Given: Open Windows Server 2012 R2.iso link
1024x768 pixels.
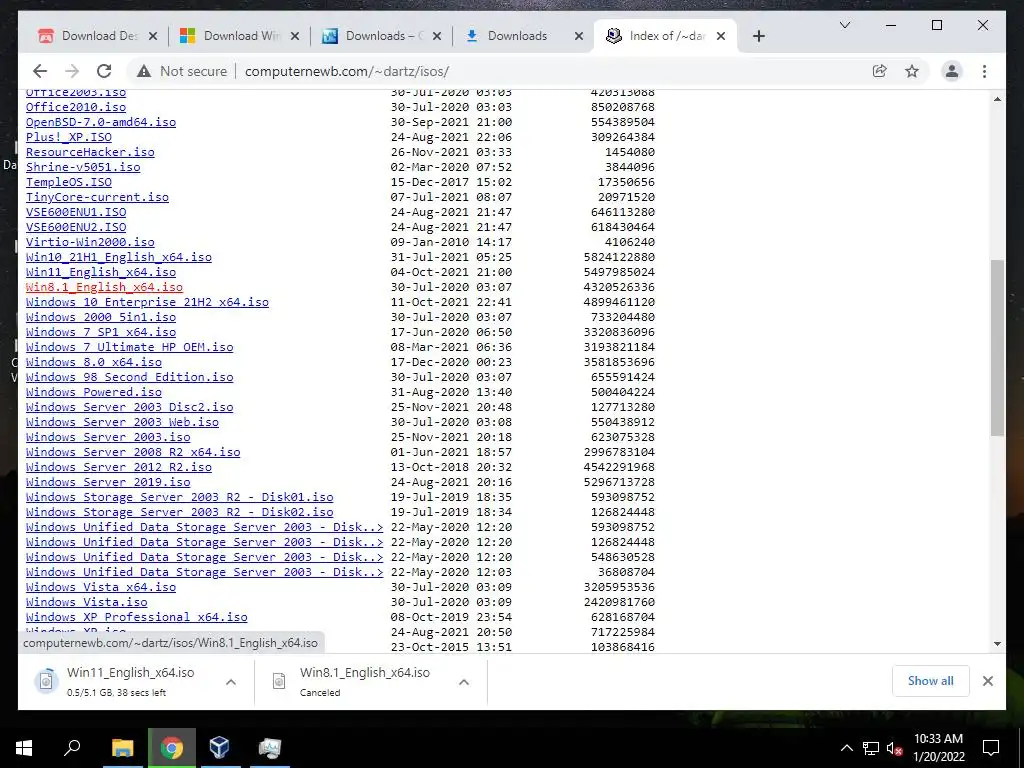Looking at the screenshot, I should coord(119,468).
